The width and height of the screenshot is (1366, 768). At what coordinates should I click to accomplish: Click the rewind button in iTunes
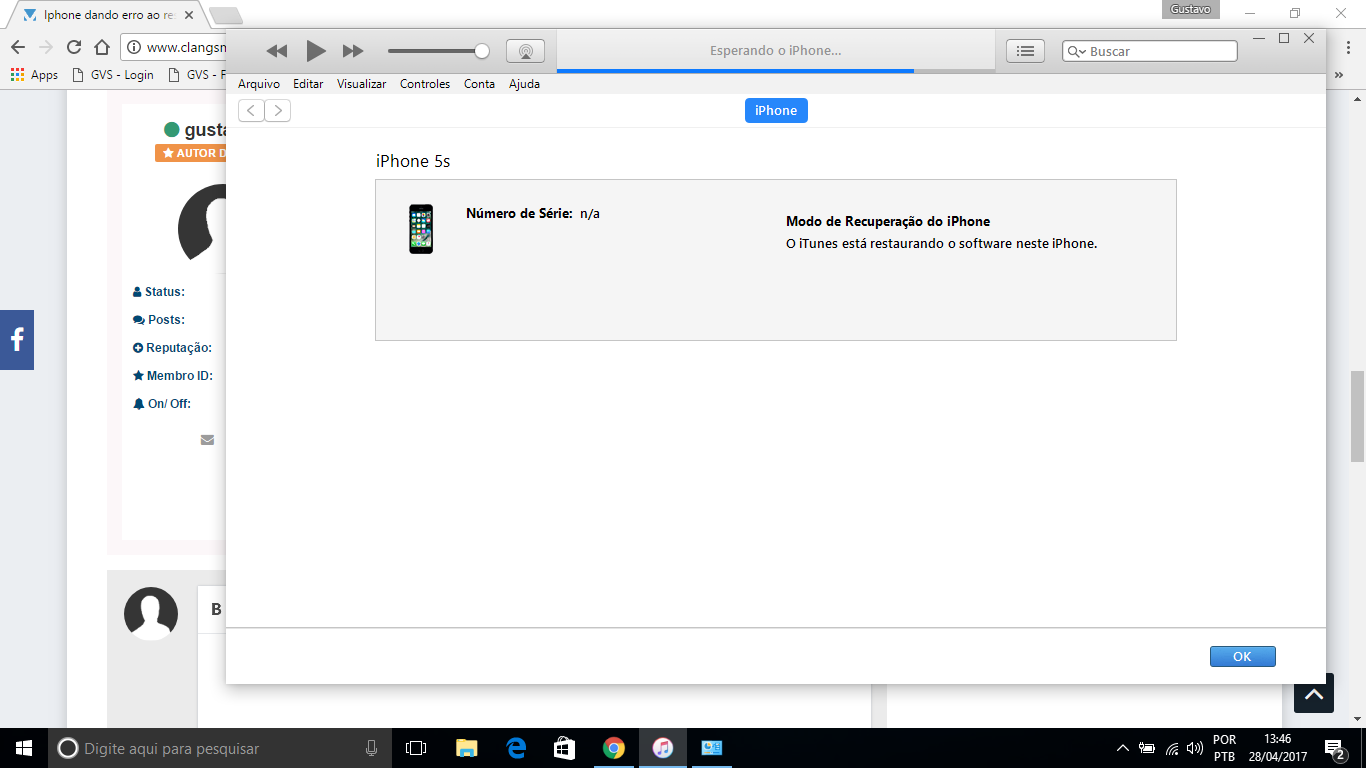tap(277, 51)
